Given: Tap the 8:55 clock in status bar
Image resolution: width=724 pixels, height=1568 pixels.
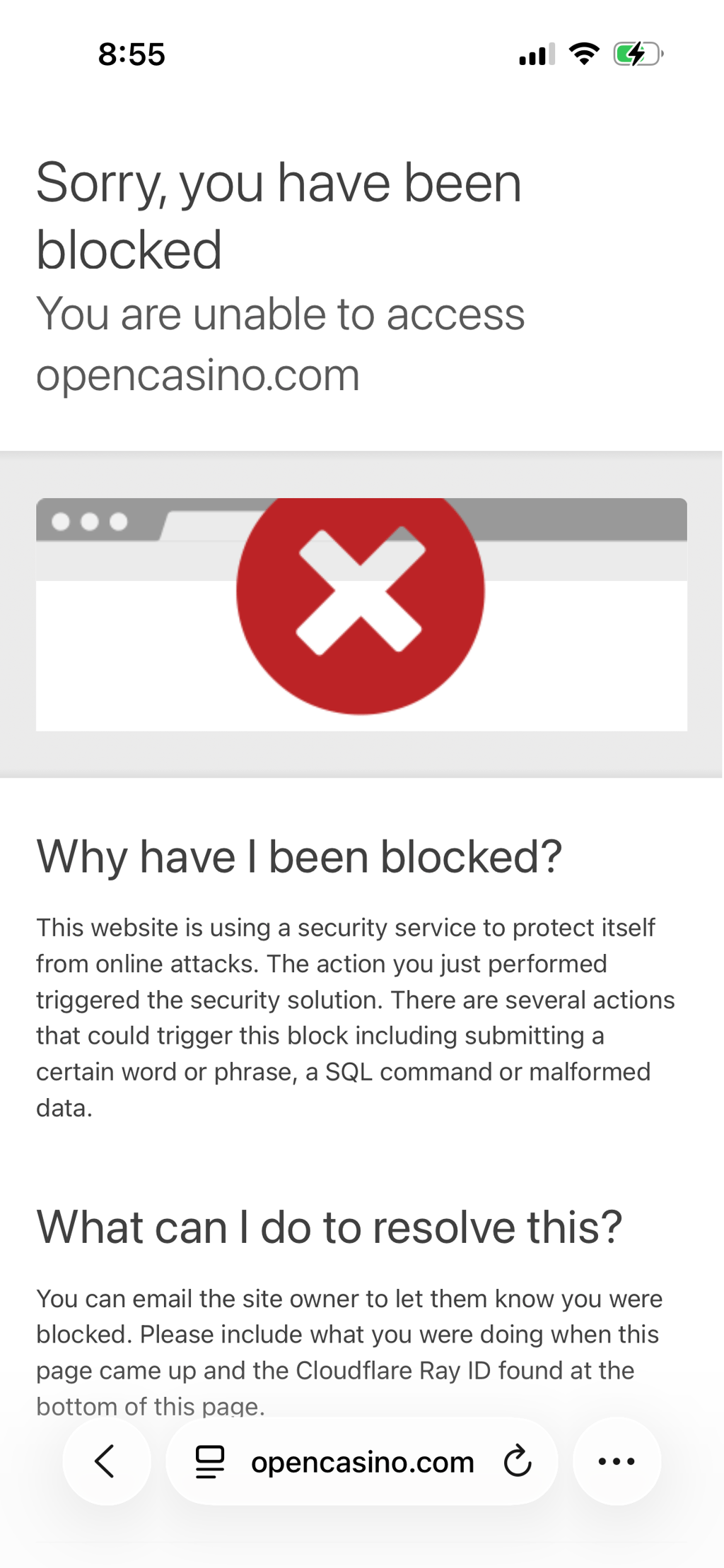Looking at the screenshot, I should (x=132, y=54).
